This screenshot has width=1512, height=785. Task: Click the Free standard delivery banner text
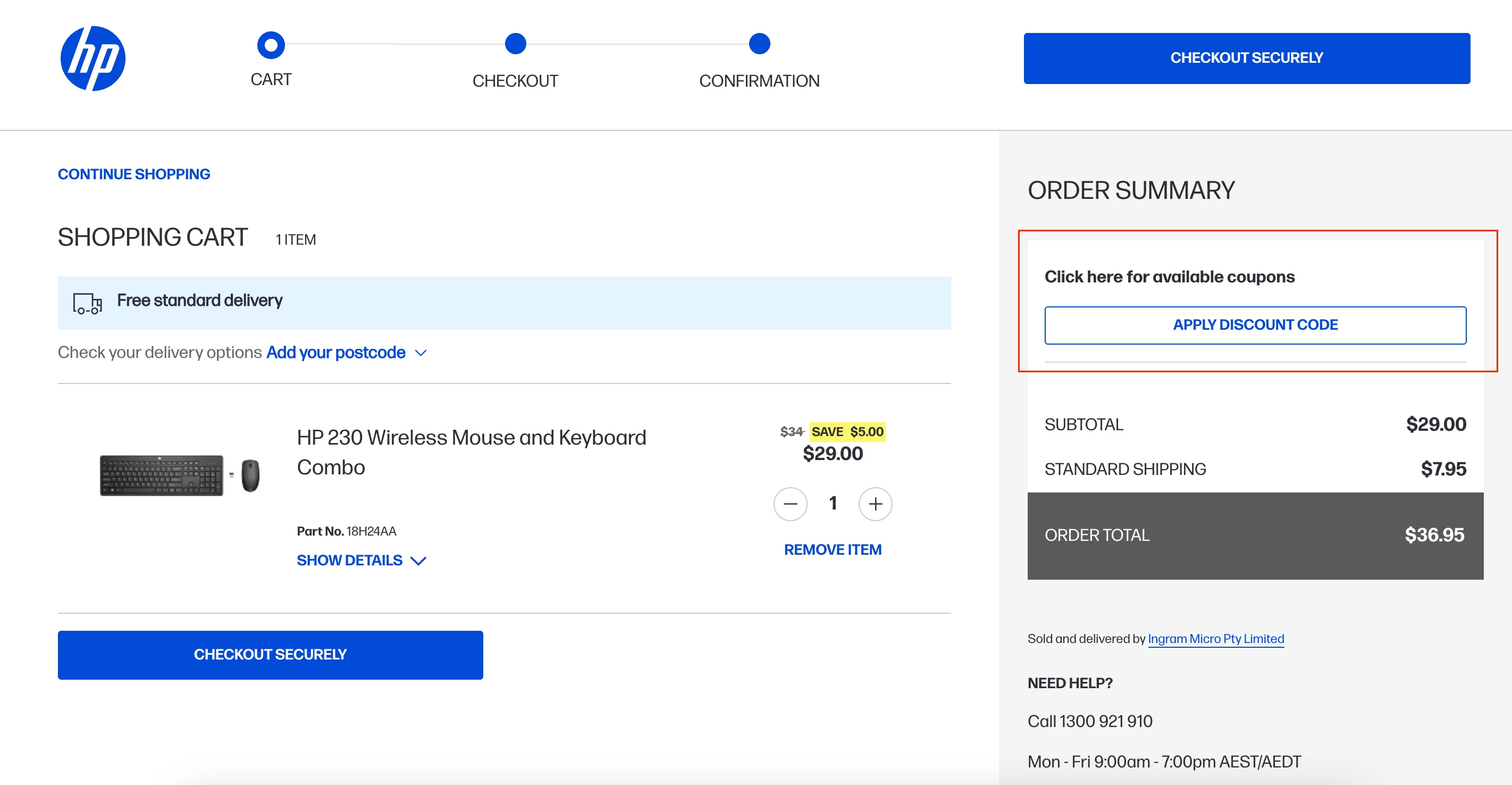pyautogui.click(x=199, y=300)
